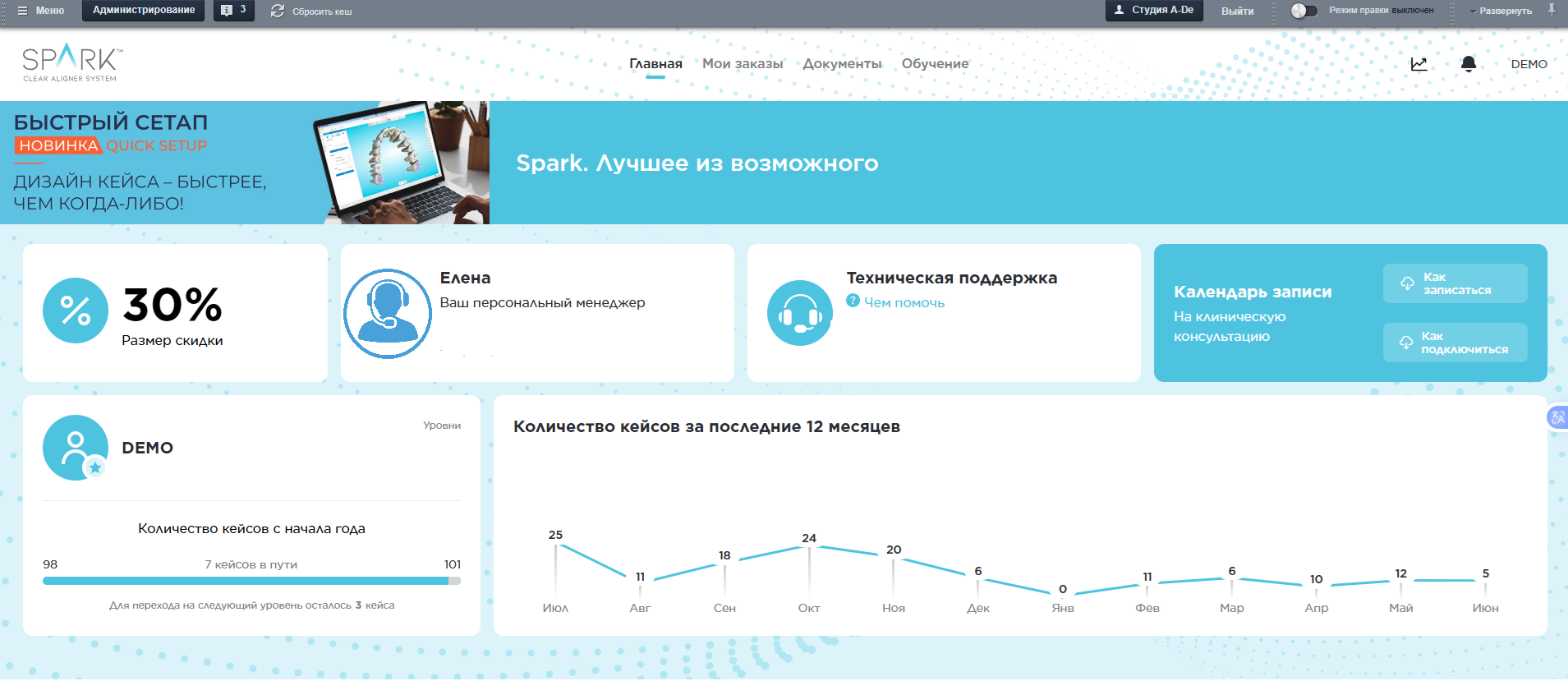
Task: Open the hamburger Меню icon
Action: pos(23,11)
